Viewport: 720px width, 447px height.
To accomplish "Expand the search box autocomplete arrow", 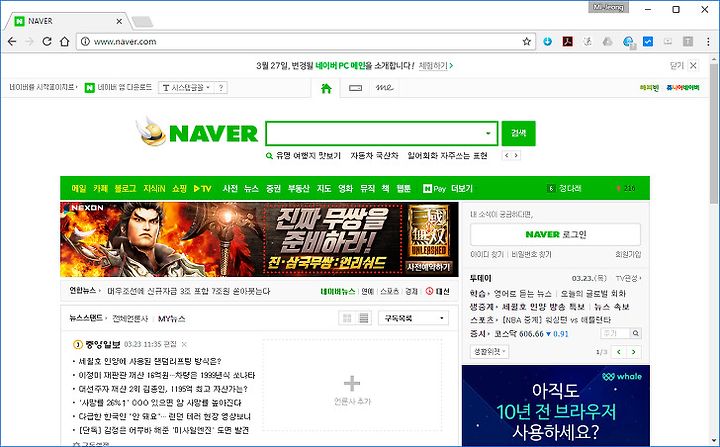I will [x=488, y=134].
